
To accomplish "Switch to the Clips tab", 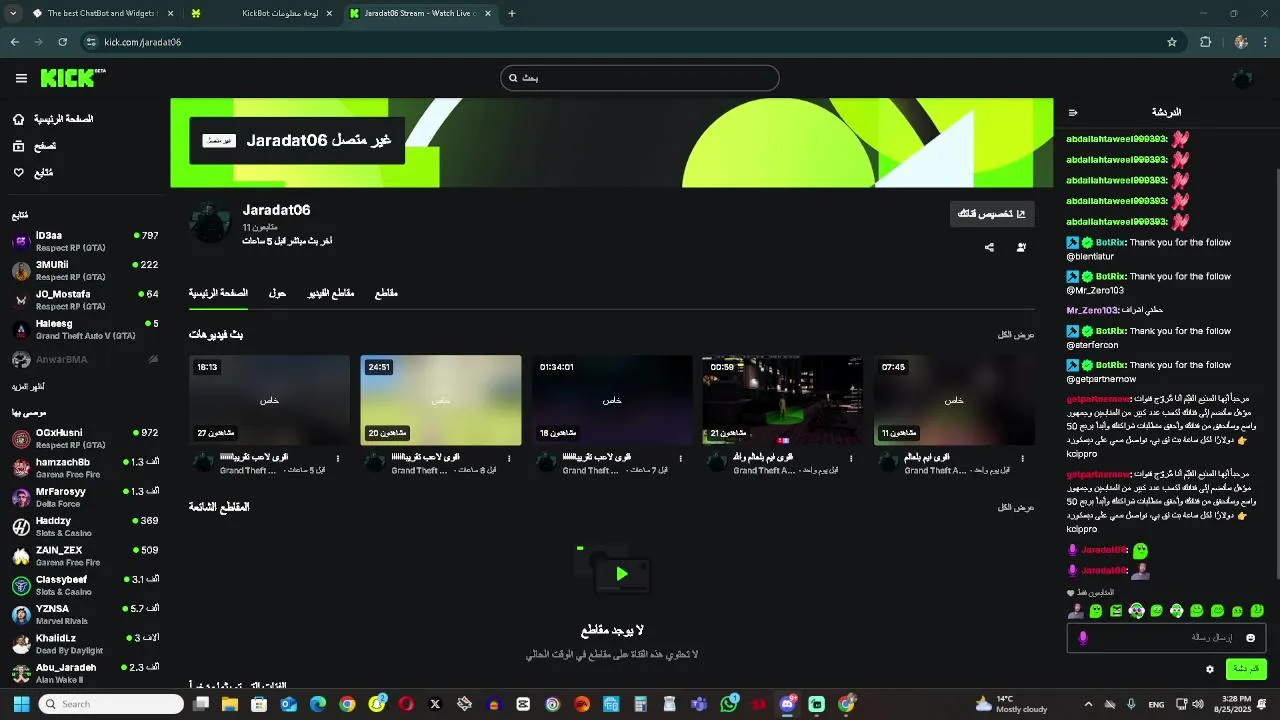I will pyautogui.click(x=386, y=293).
